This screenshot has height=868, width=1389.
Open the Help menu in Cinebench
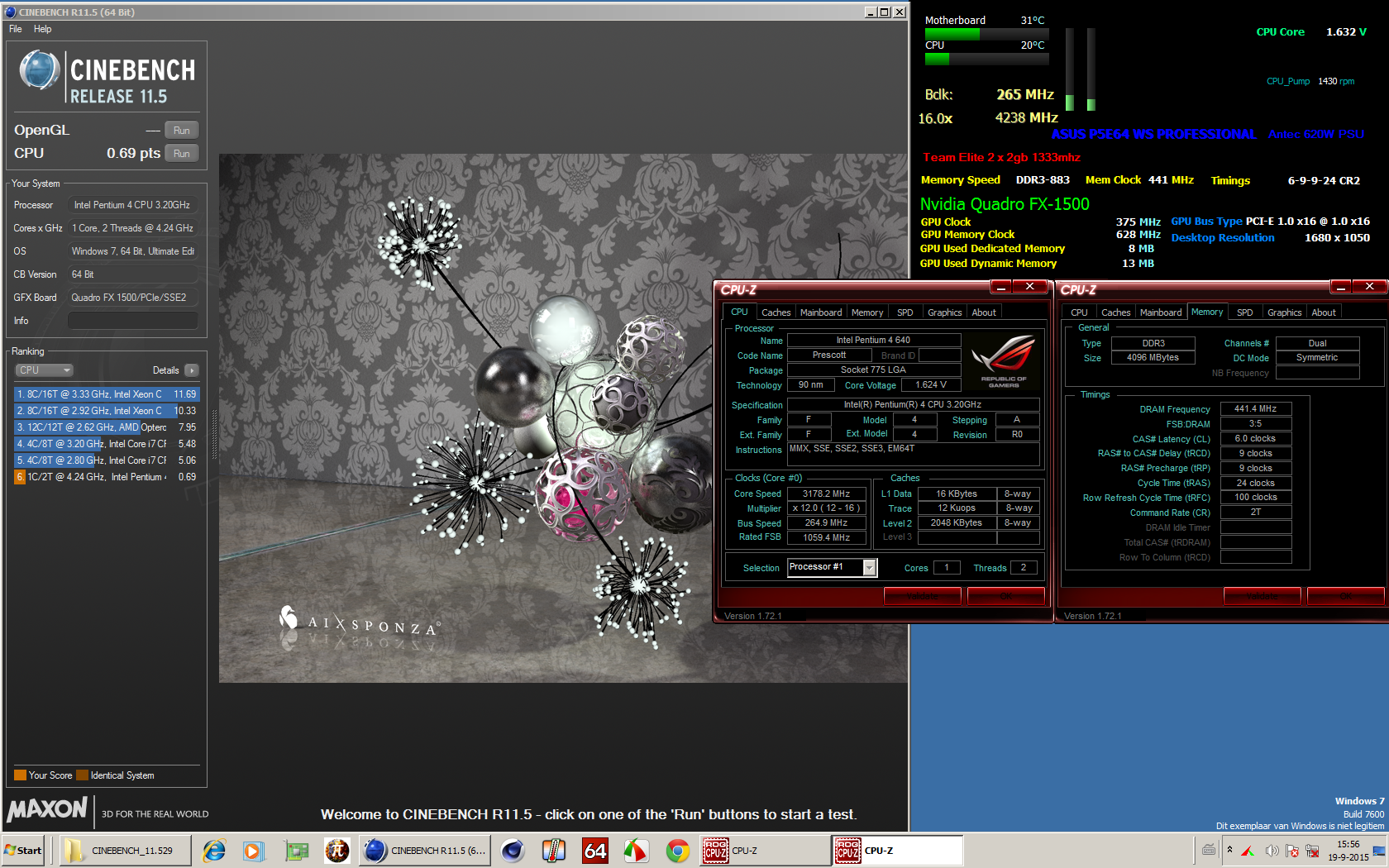pos(43,29)
